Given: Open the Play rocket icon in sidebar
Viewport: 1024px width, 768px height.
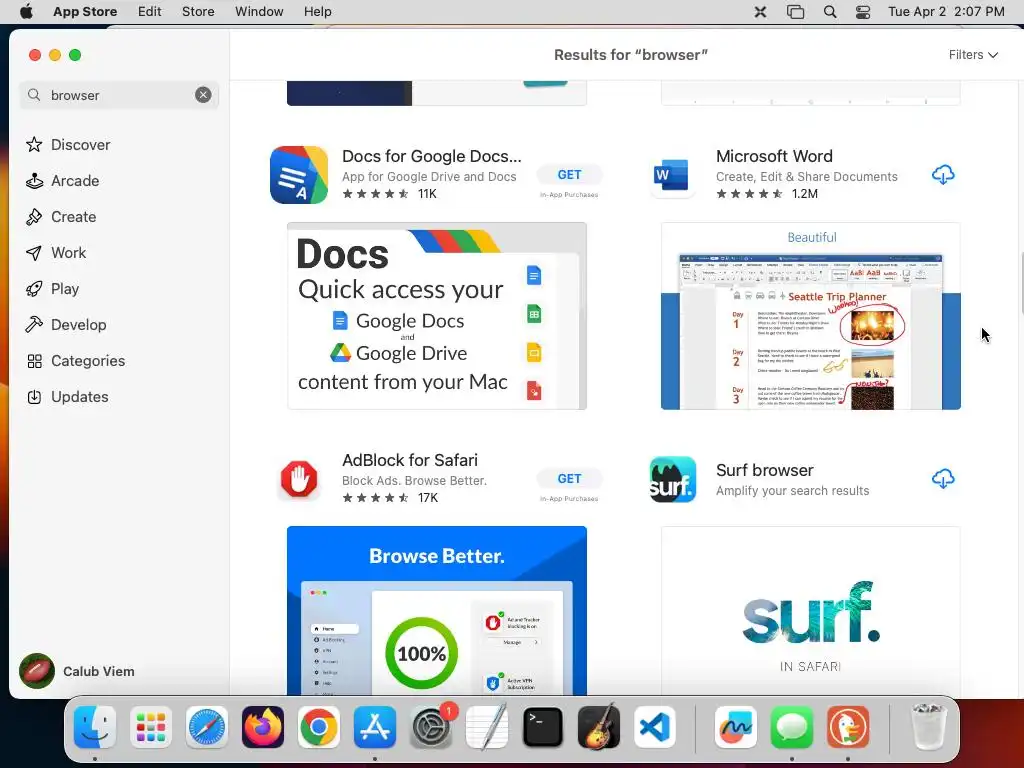Looking at the screenshot, I should click(x=34, y=289).
